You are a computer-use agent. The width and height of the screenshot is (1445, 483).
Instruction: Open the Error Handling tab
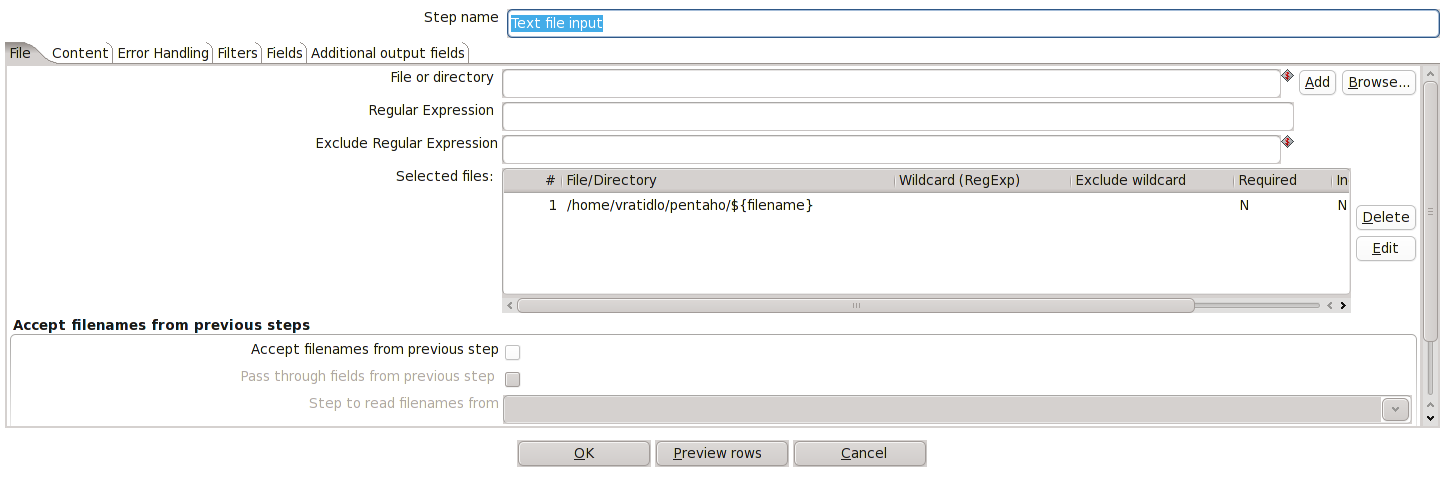(163, 53)
